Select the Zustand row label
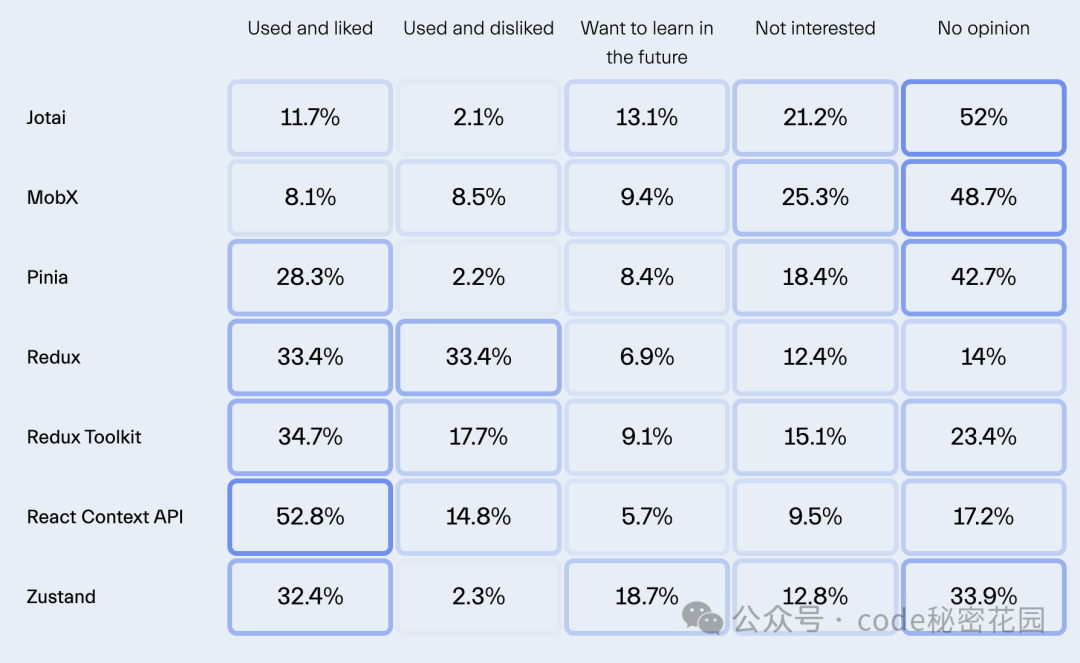Image resolution: width=1080 pixels, height=663 pixels. [x=61, y=597]
